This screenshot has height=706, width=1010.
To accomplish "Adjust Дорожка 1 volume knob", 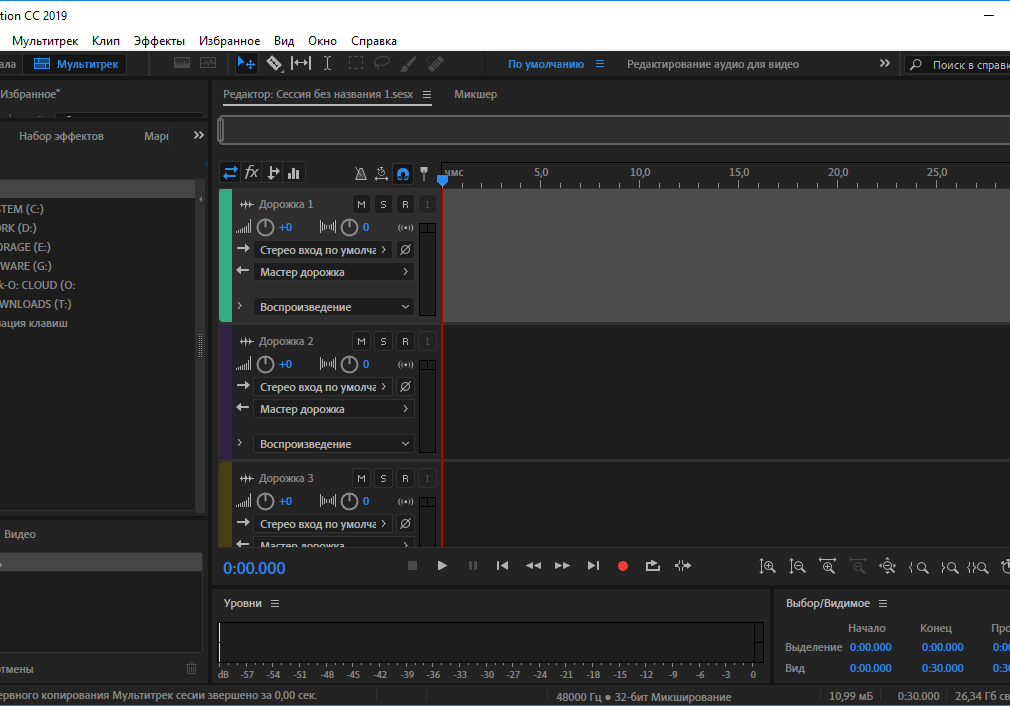I will point(265,227).
